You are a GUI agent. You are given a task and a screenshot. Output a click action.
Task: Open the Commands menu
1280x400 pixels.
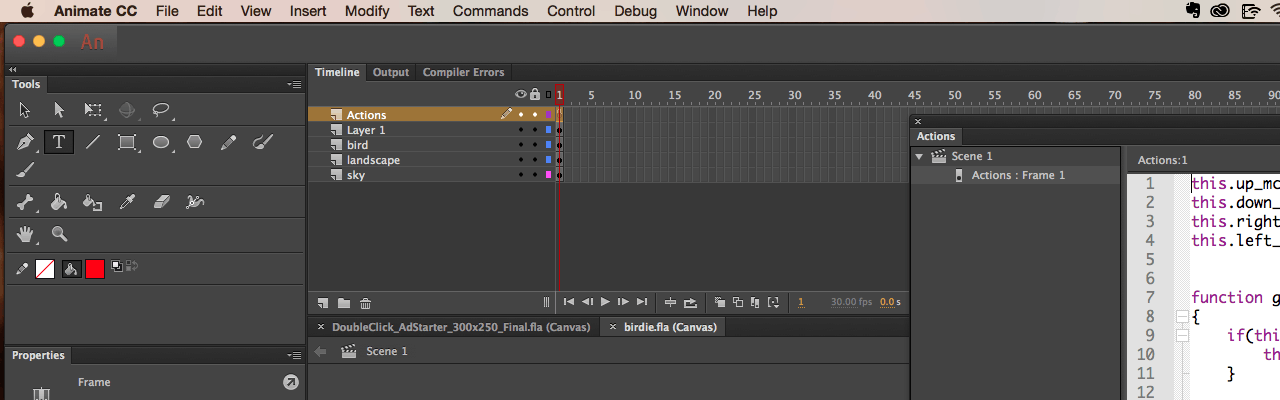(490, 11)
